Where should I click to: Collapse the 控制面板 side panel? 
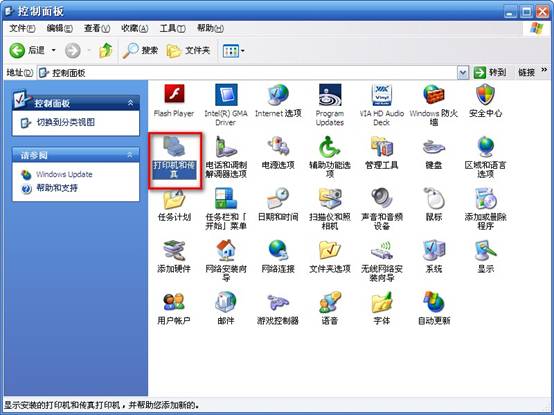pos(130,103)
